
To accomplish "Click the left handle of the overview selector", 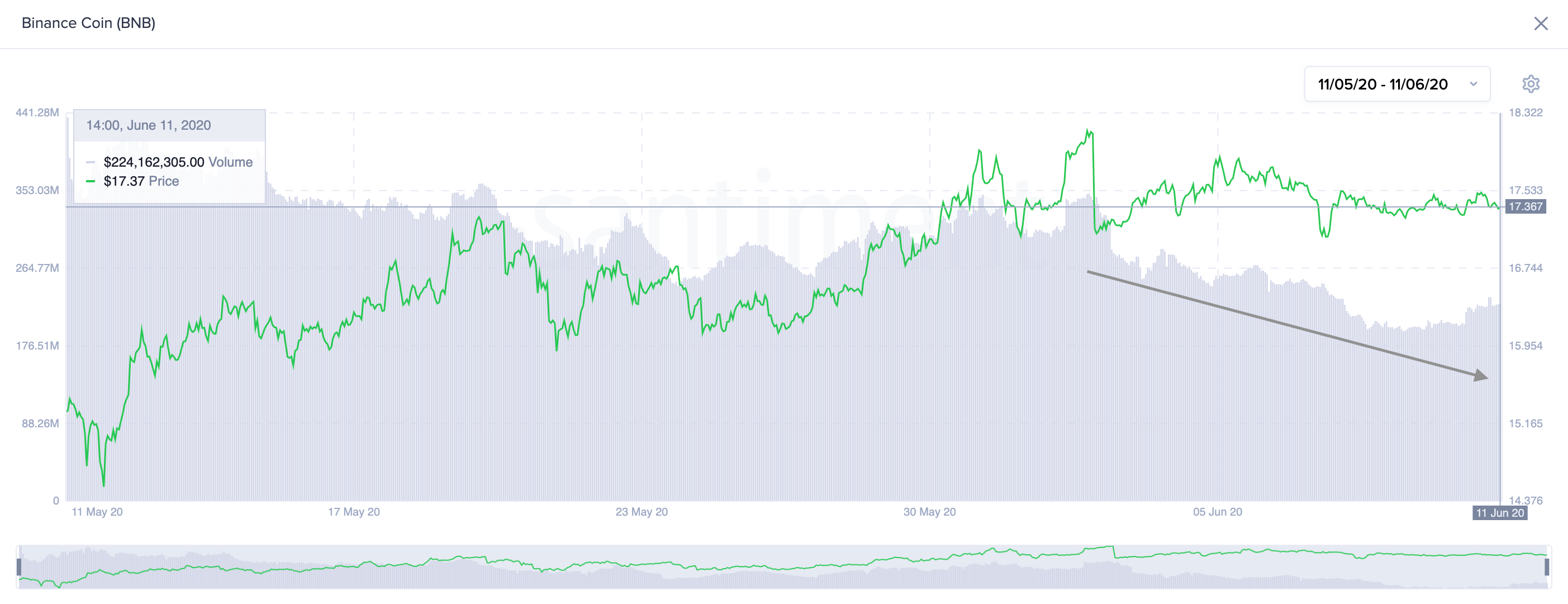I will (x=19, y=568).
